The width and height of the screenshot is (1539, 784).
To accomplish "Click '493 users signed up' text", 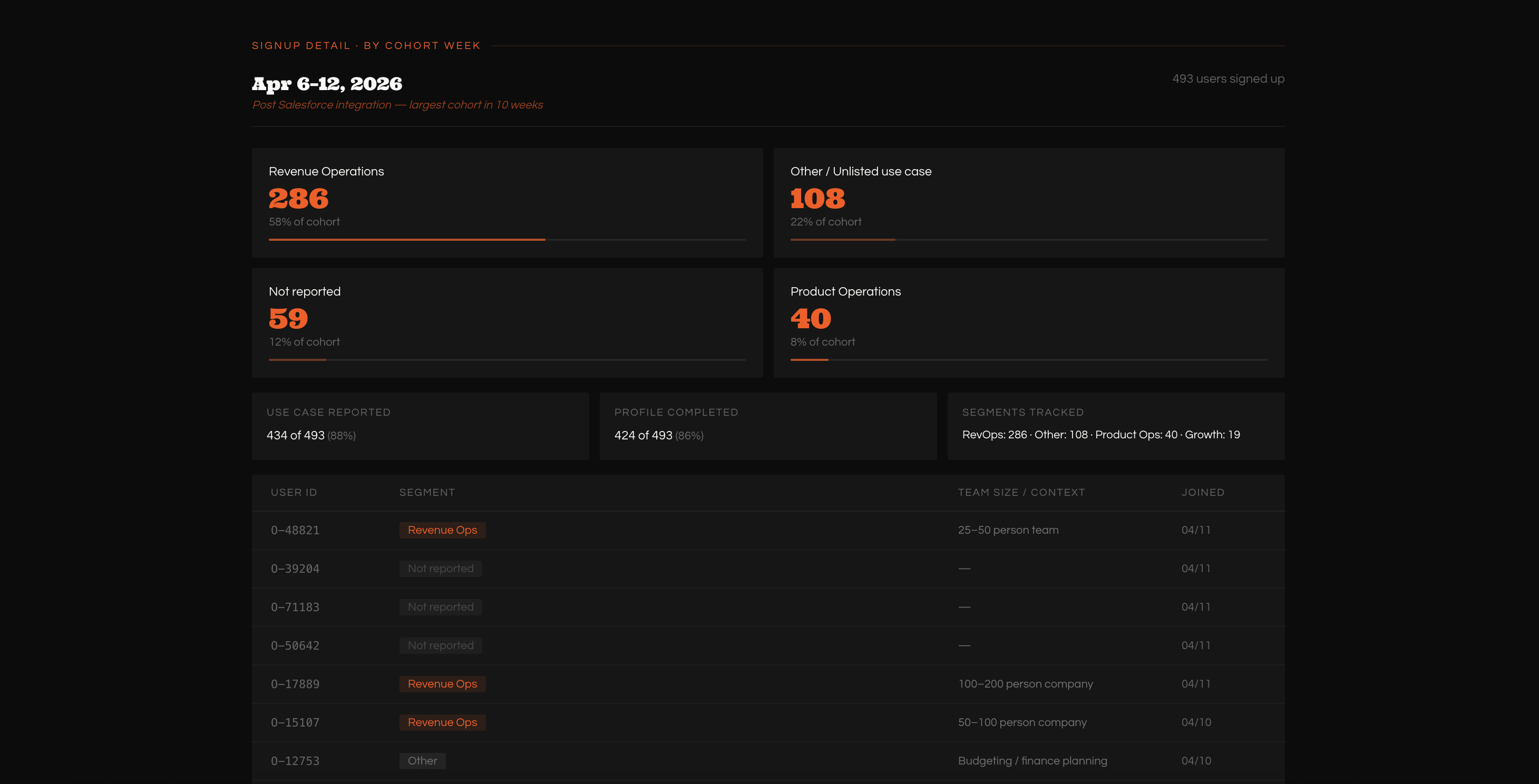I will pyautogui.click(x=1229, y=79).
